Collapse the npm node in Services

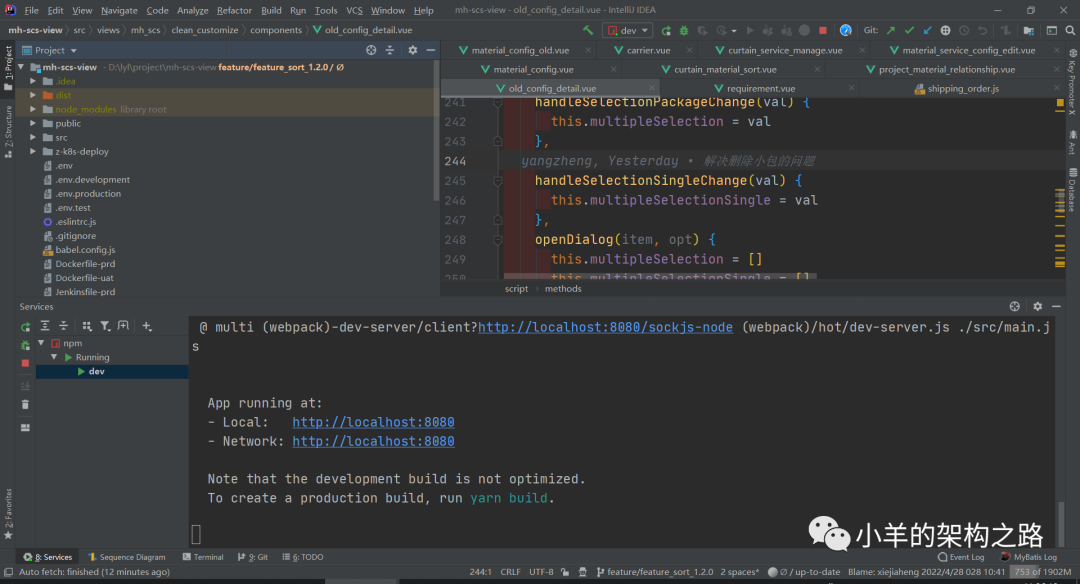[x=41, y=342]
